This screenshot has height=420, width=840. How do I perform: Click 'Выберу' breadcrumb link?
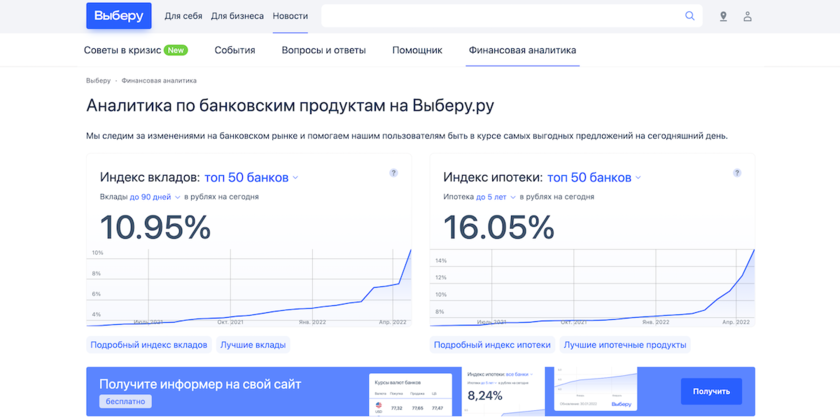pos(98,81)
